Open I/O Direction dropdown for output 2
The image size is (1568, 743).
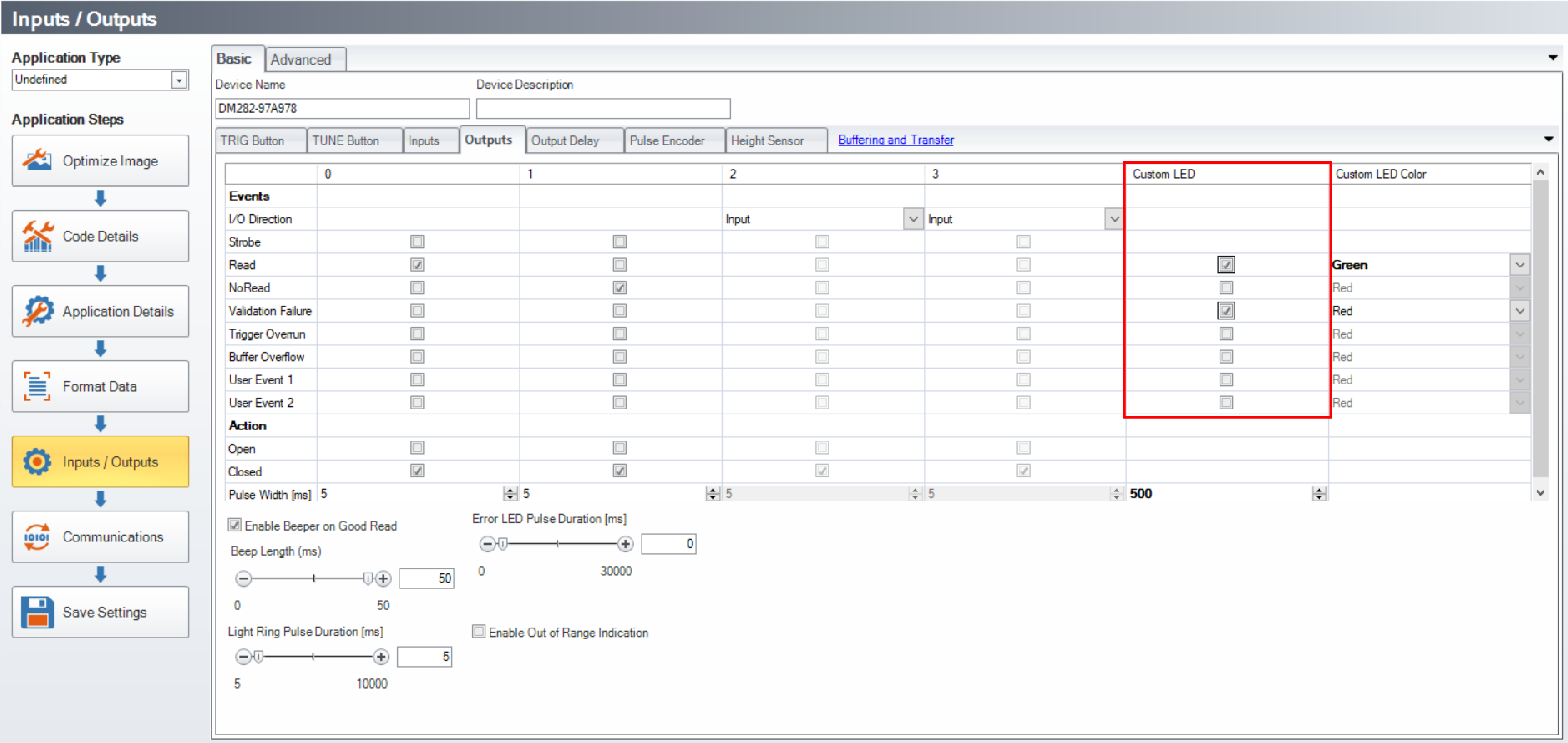click(x=912, y=219)
